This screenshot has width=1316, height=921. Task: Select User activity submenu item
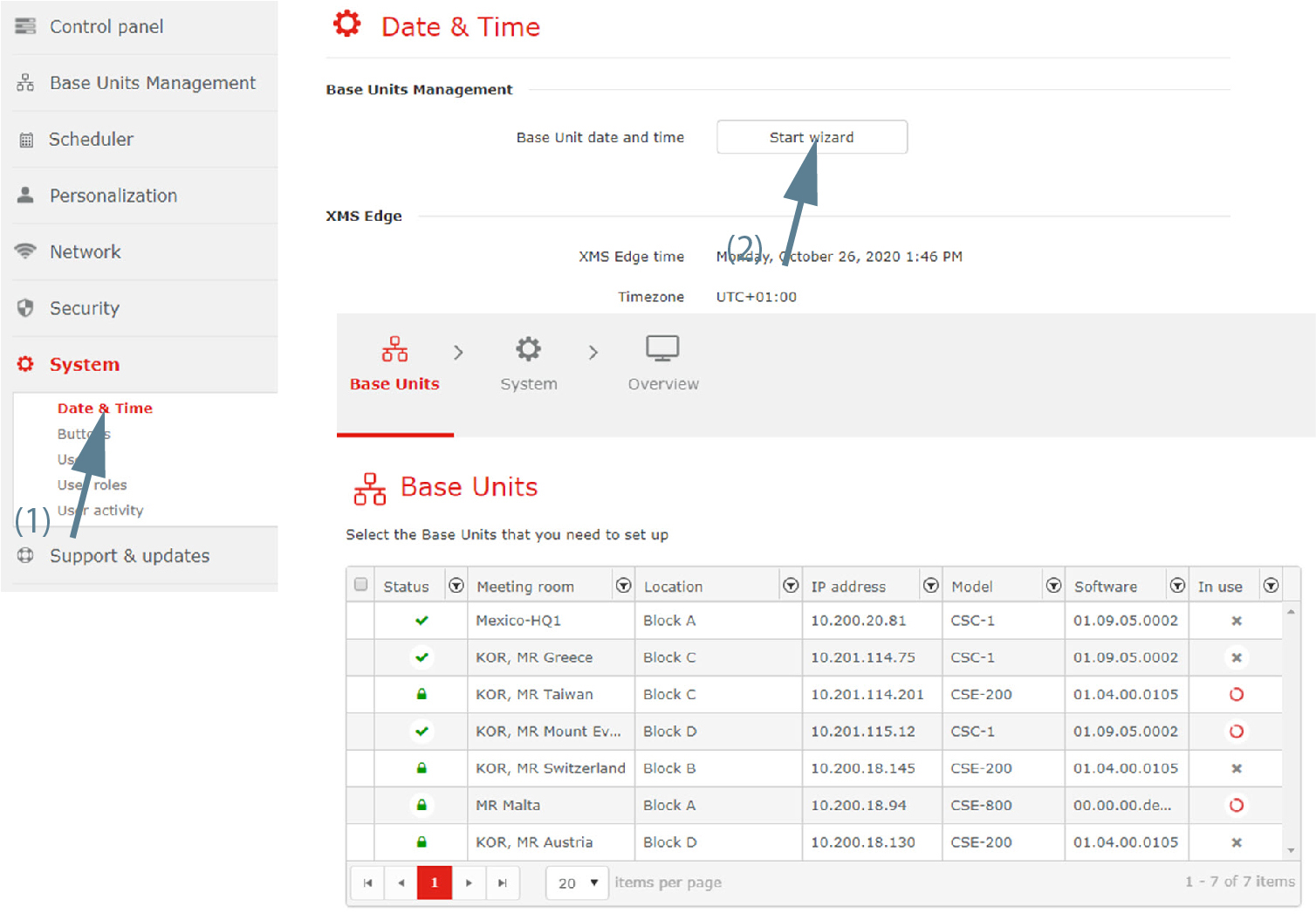point(100,510)
